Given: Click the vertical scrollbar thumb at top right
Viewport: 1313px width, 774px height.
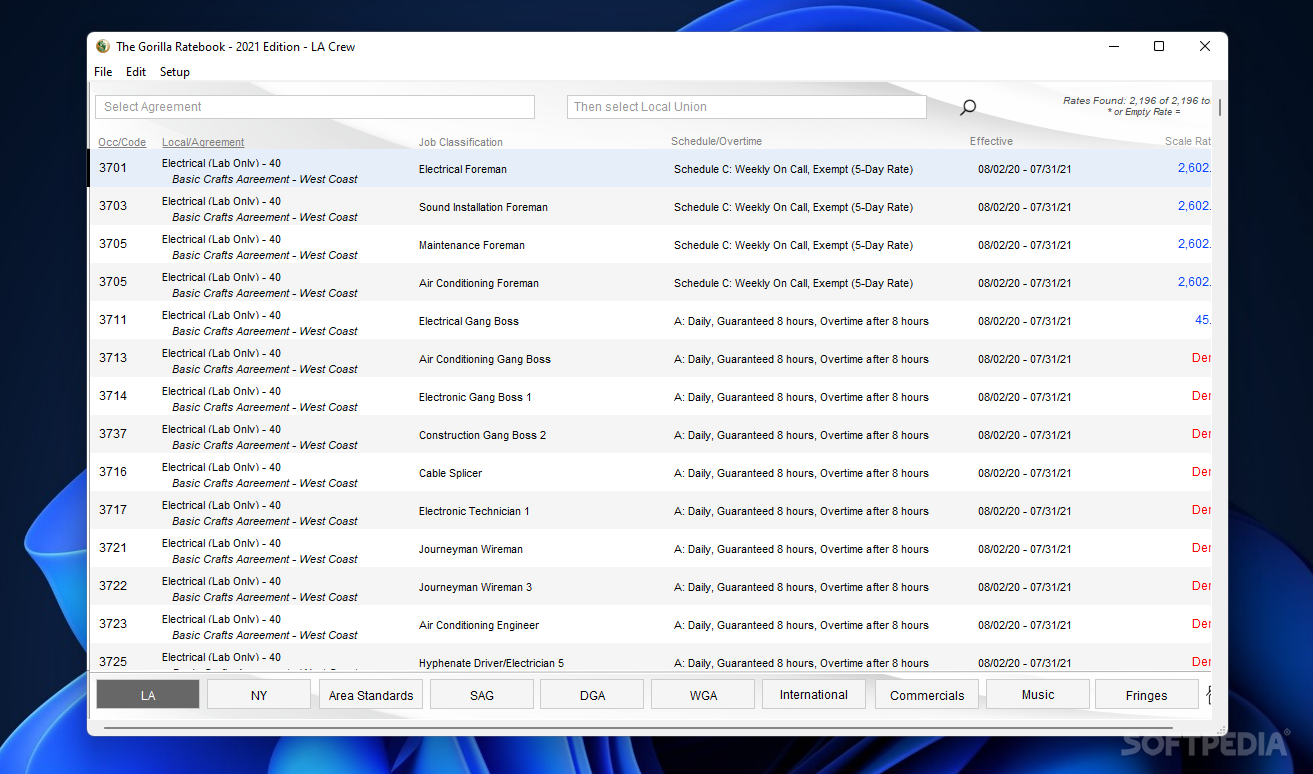Looking at the screenshot, I should tap(1220, 107).
